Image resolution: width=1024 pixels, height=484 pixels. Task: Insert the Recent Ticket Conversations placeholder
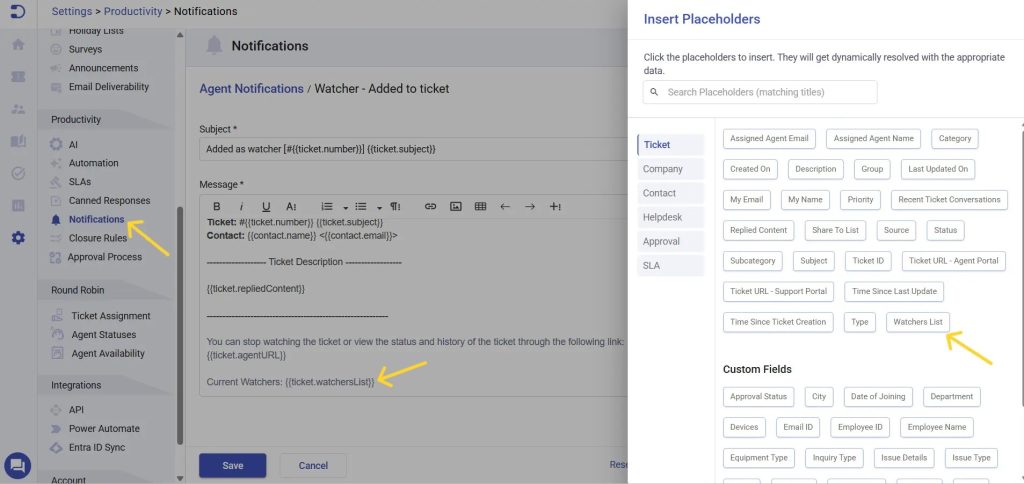[949, 200]
